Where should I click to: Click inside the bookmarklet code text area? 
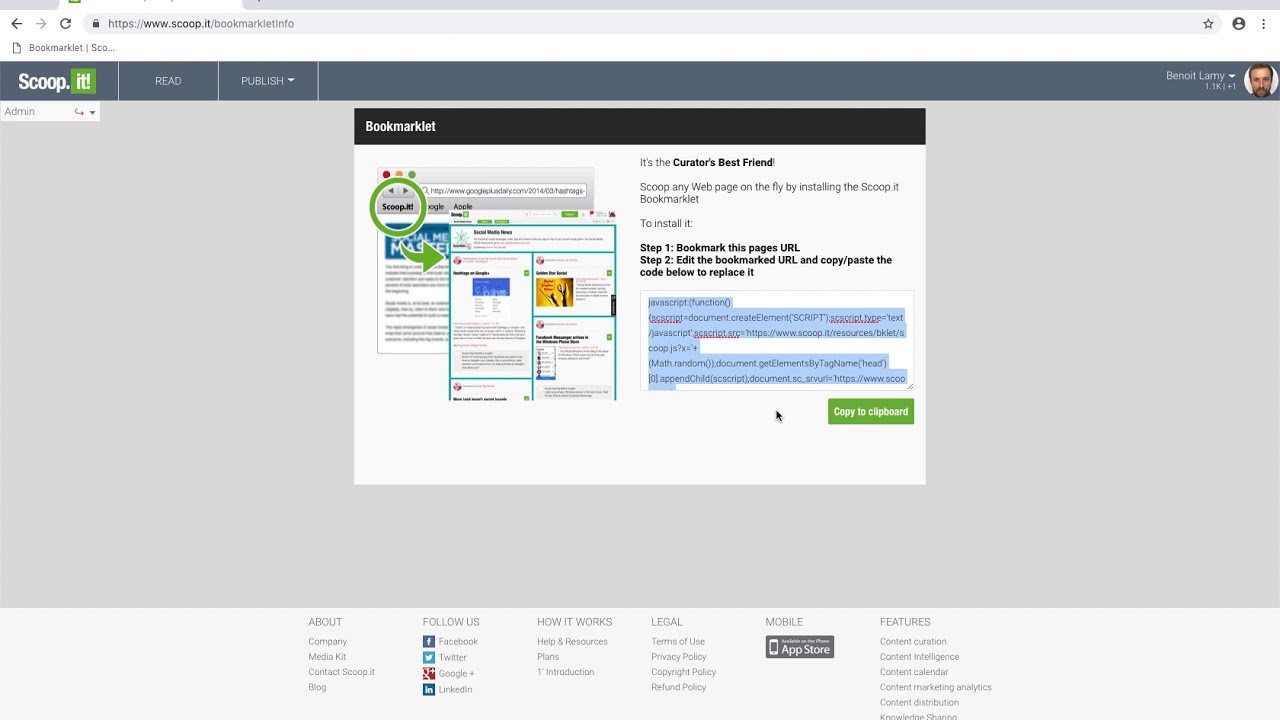pyautogui.click(x=777, y=340)
